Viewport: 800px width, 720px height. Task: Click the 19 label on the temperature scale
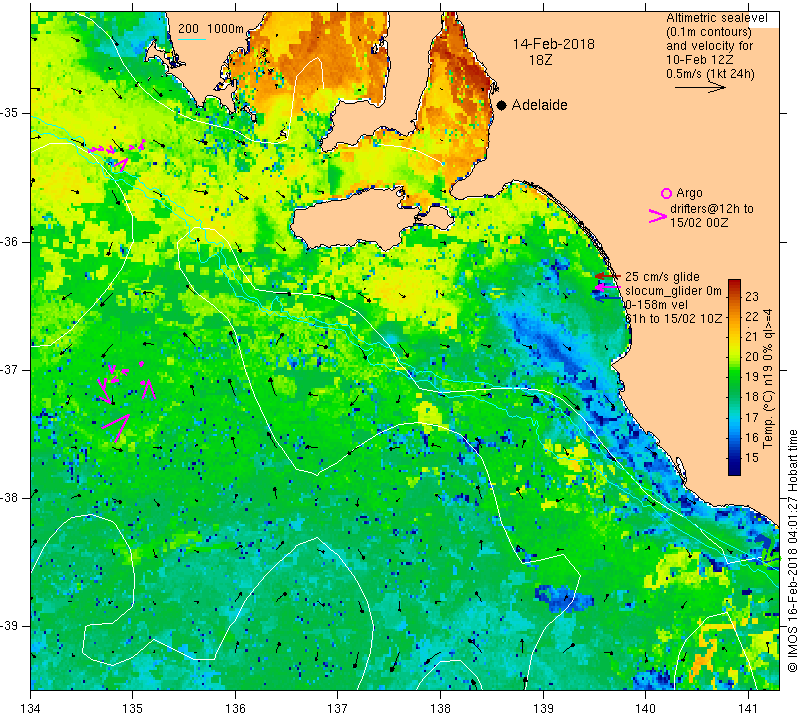coord(752,377)
